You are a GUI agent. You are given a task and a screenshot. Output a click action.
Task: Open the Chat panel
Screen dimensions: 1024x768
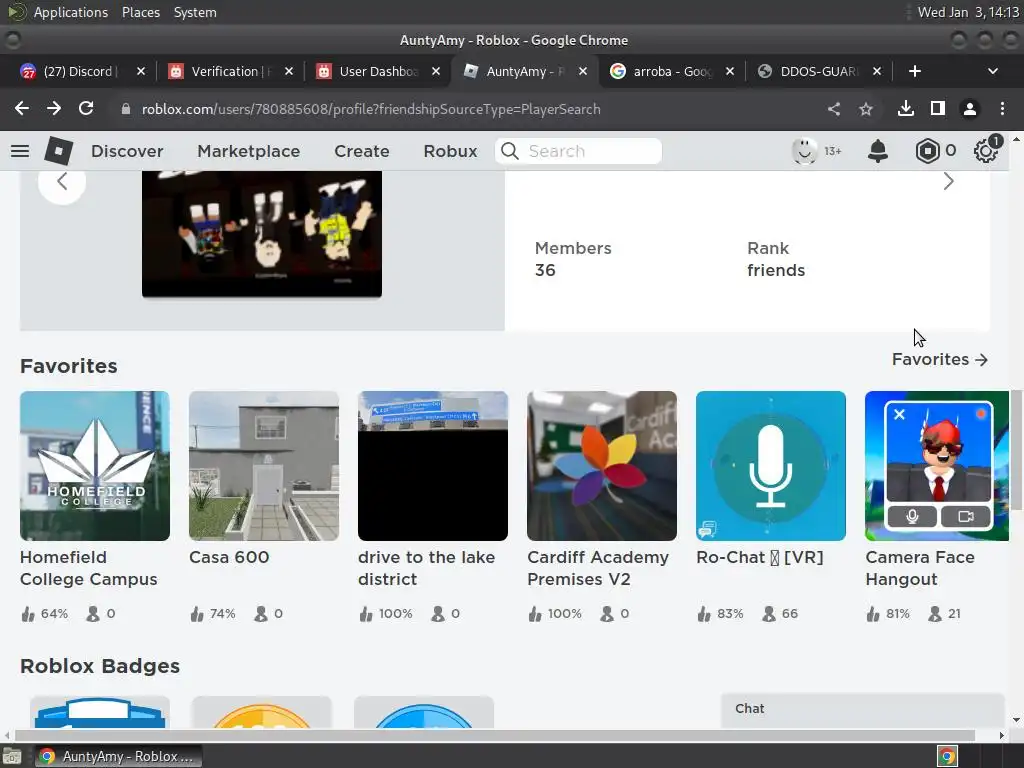click(x=862, y=710)
